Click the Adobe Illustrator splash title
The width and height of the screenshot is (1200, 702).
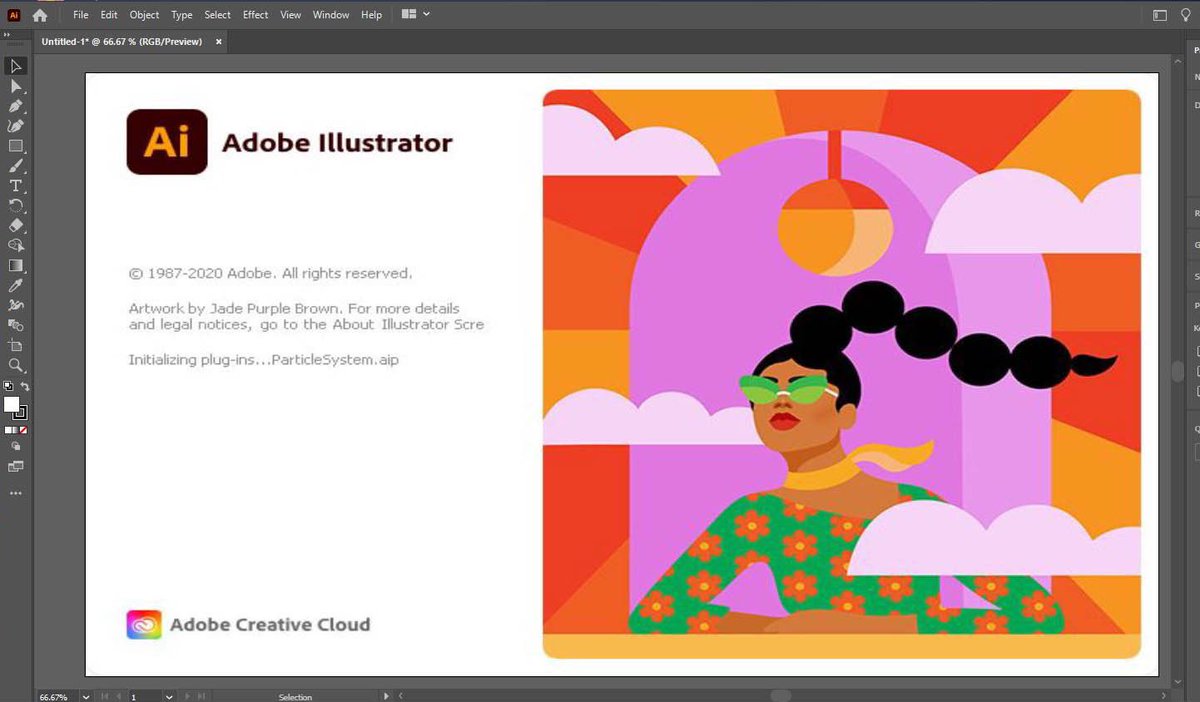tap(337, 143)
